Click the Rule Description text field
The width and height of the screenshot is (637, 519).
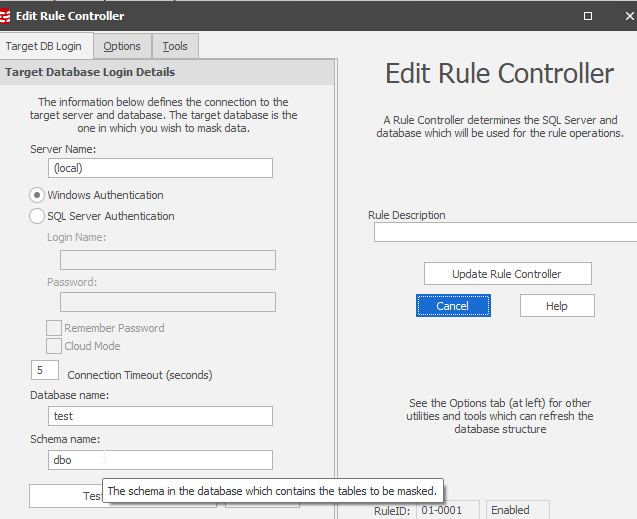point(505,233)
